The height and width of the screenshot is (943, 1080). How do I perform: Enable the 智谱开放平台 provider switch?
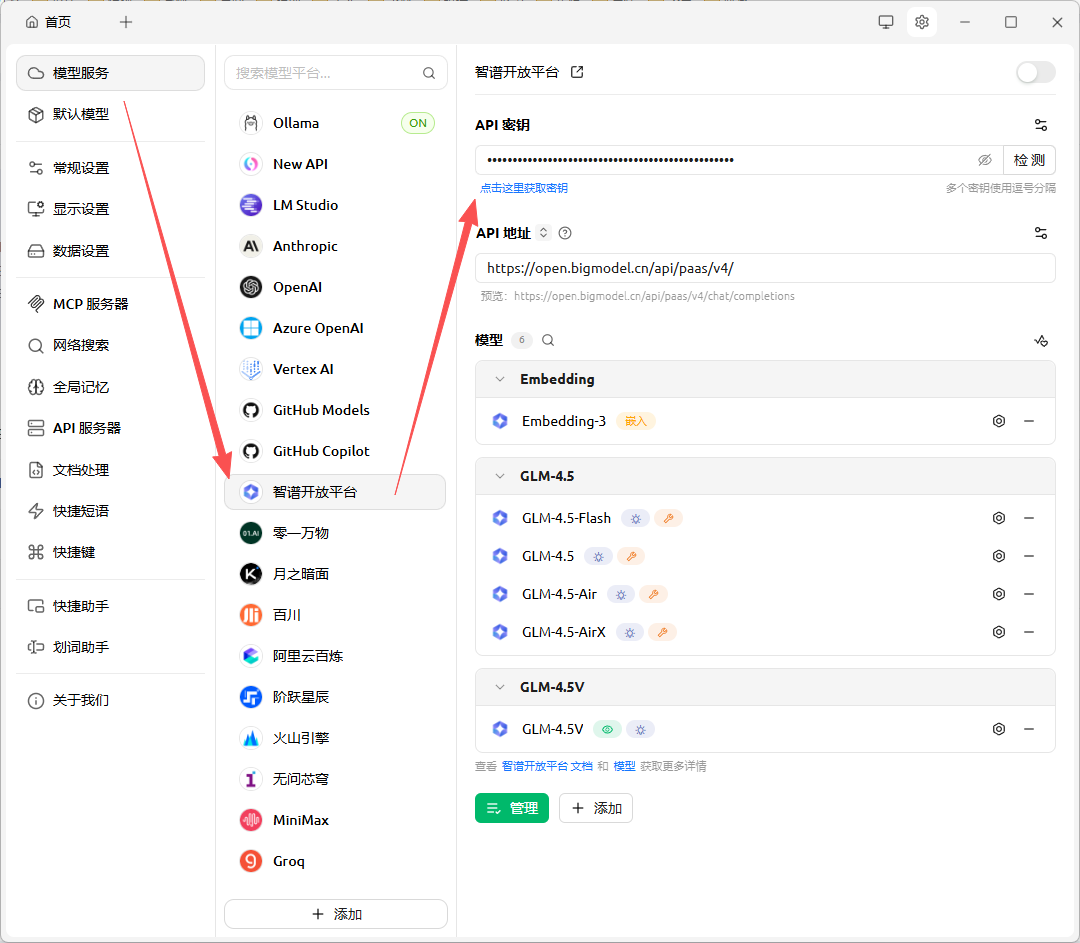[x=1035, y=72]
